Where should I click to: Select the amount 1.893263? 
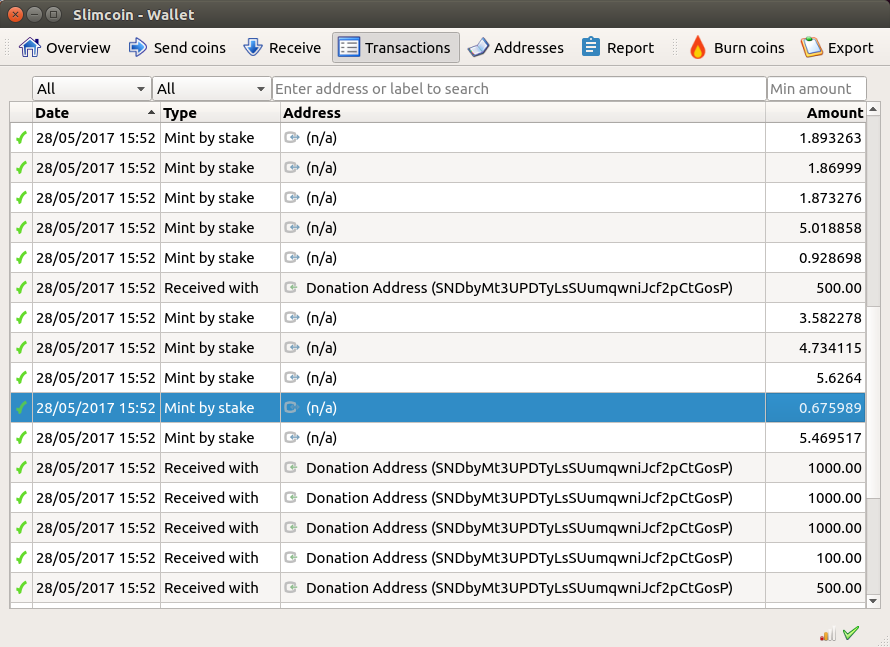tap(830, 138)
